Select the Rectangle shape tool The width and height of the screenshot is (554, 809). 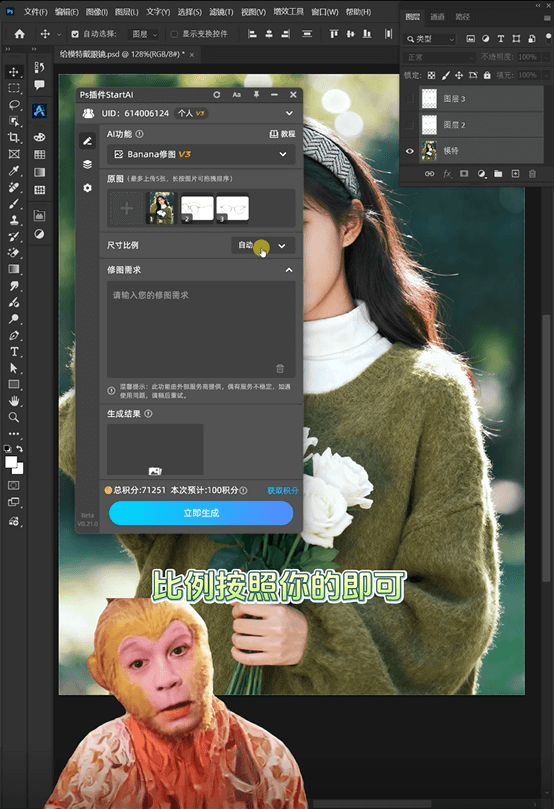(14, 384)
